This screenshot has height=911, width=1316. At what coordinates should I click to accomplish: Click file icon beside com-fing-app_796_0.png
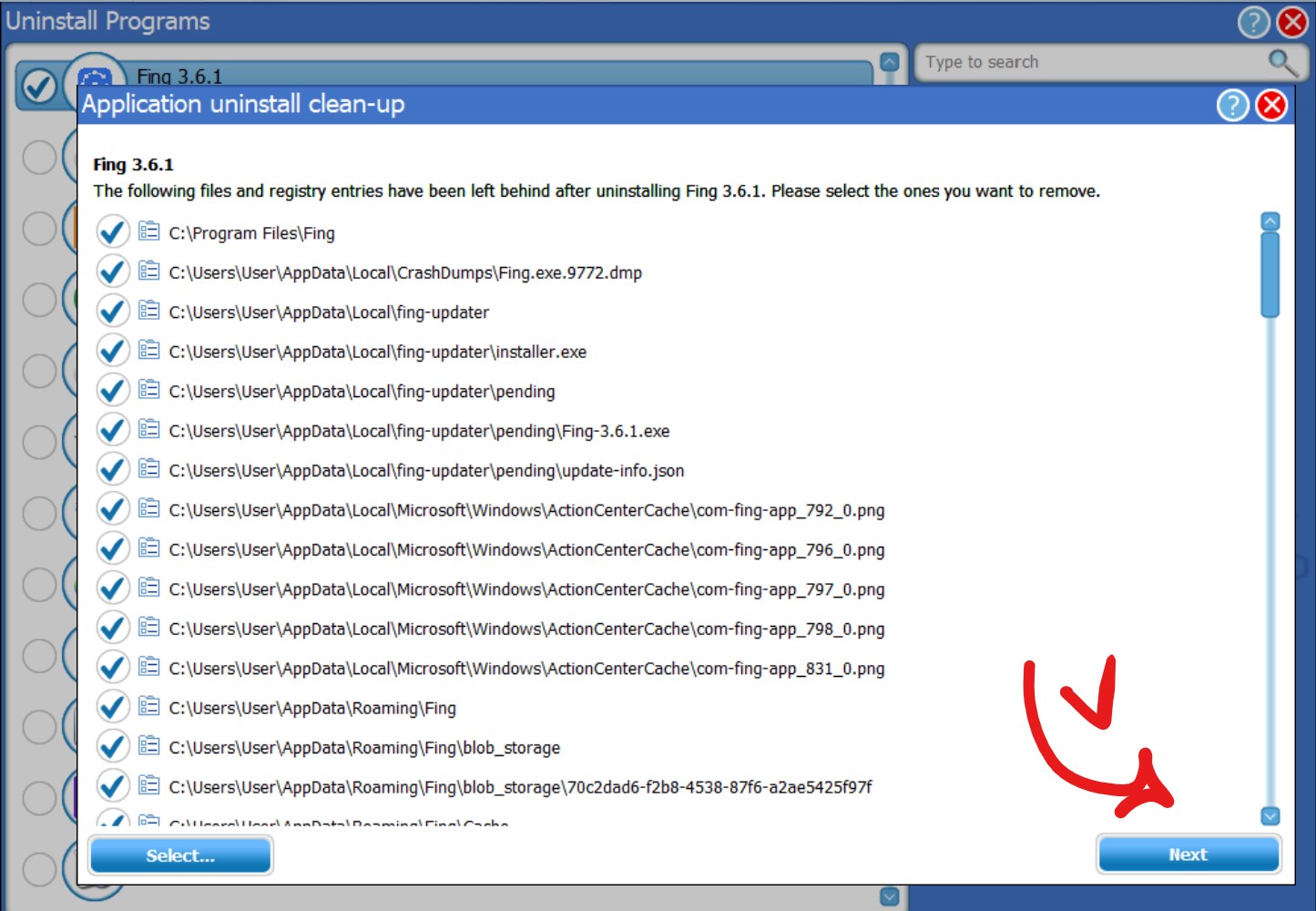click(x=149, y=548)
